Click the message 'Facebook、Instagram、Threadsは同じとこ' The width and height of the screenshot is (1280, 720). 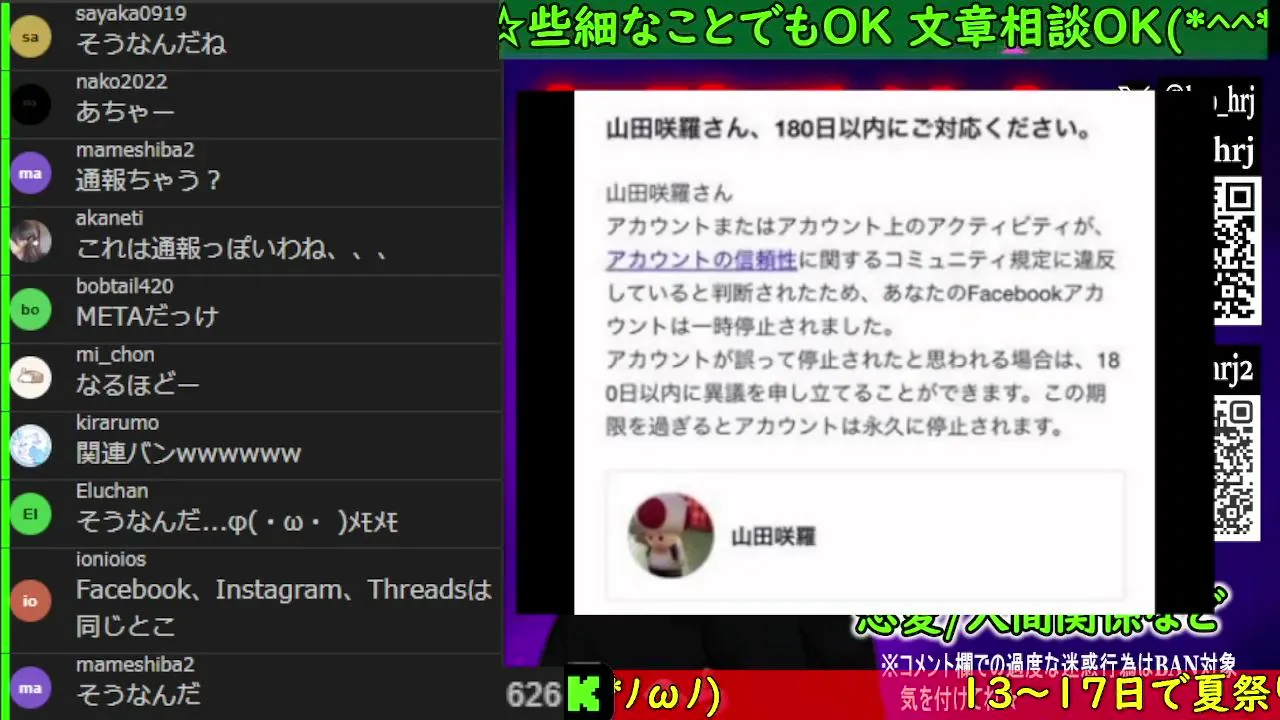pos(285,608)
